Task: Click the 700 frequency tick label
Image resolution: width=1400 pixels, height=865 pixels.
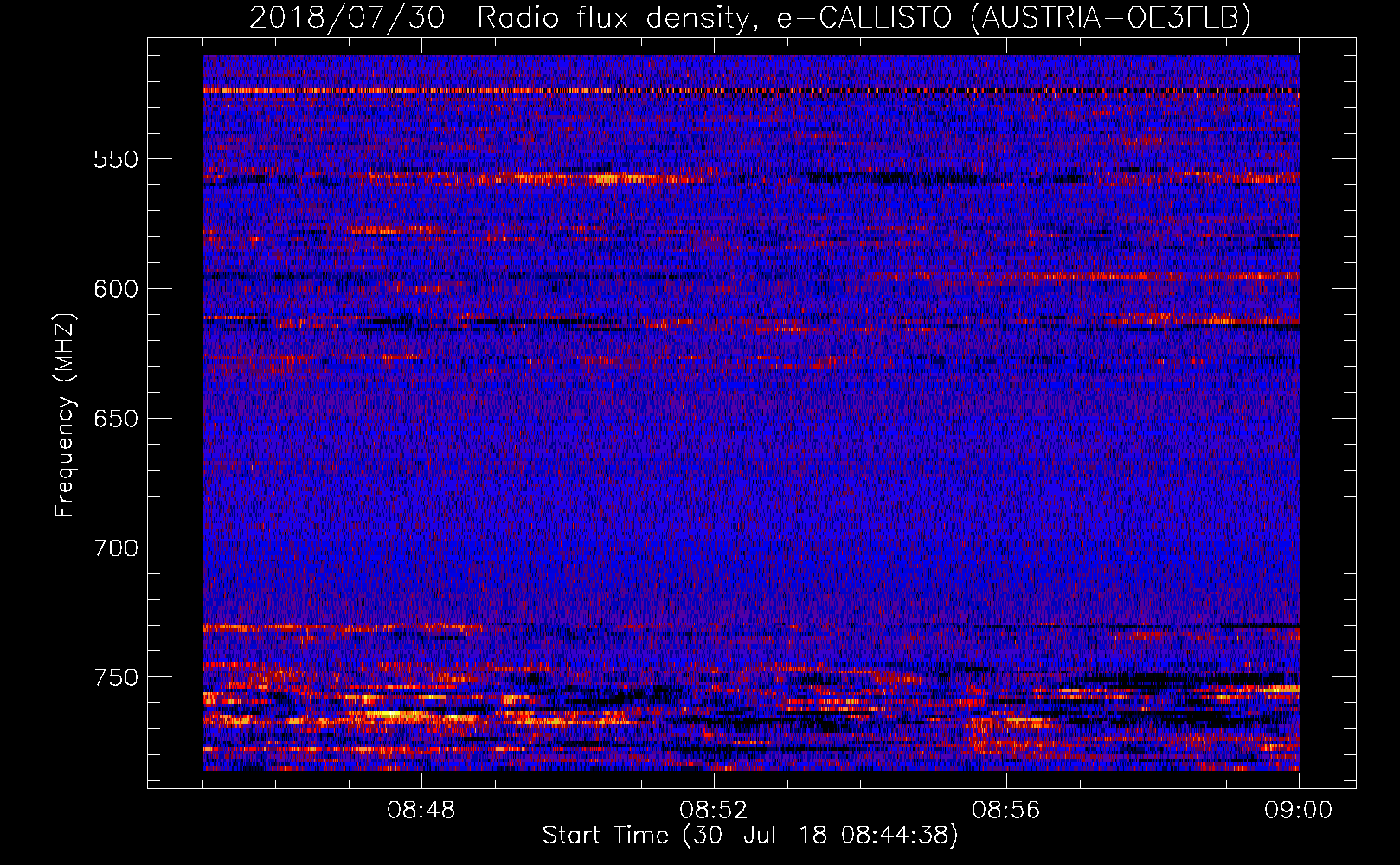Action: coord(115,548)
